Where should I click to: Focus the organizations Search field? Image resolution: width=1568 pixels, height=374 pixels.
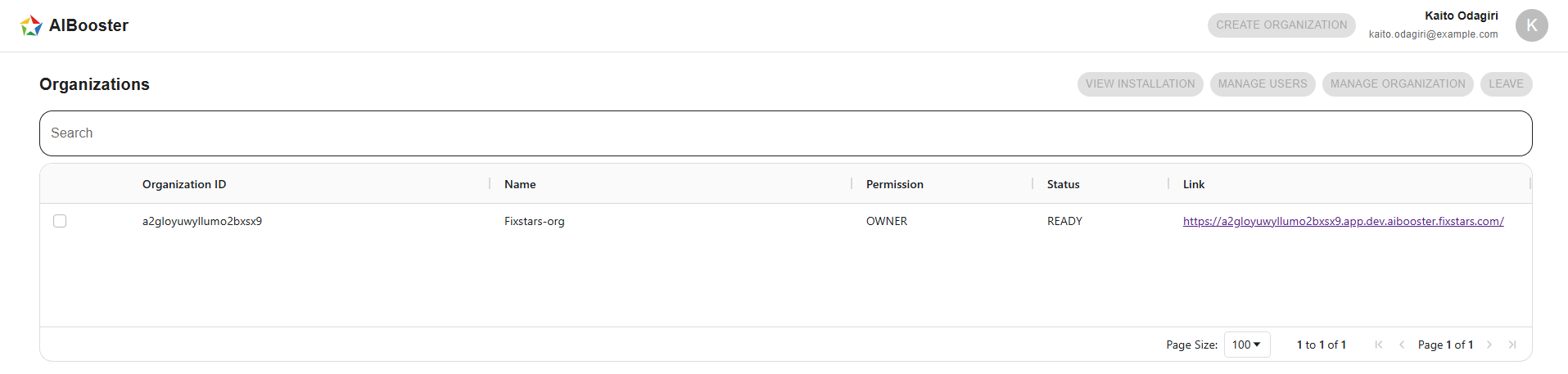click(785, 133)
